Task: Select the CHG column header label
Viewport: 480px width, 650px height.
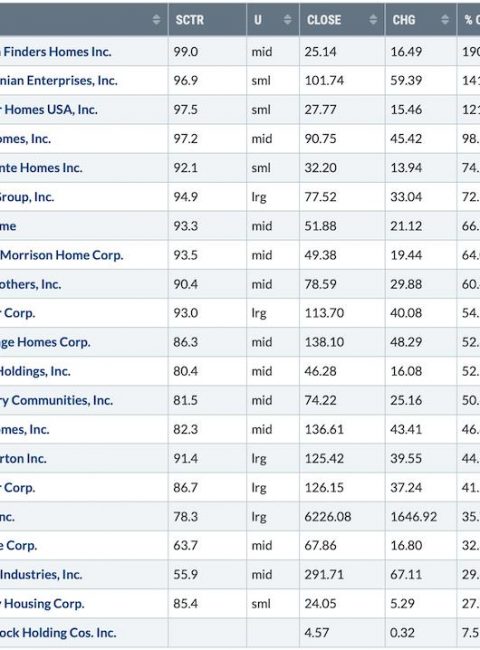Action: (x=404, y=20)
